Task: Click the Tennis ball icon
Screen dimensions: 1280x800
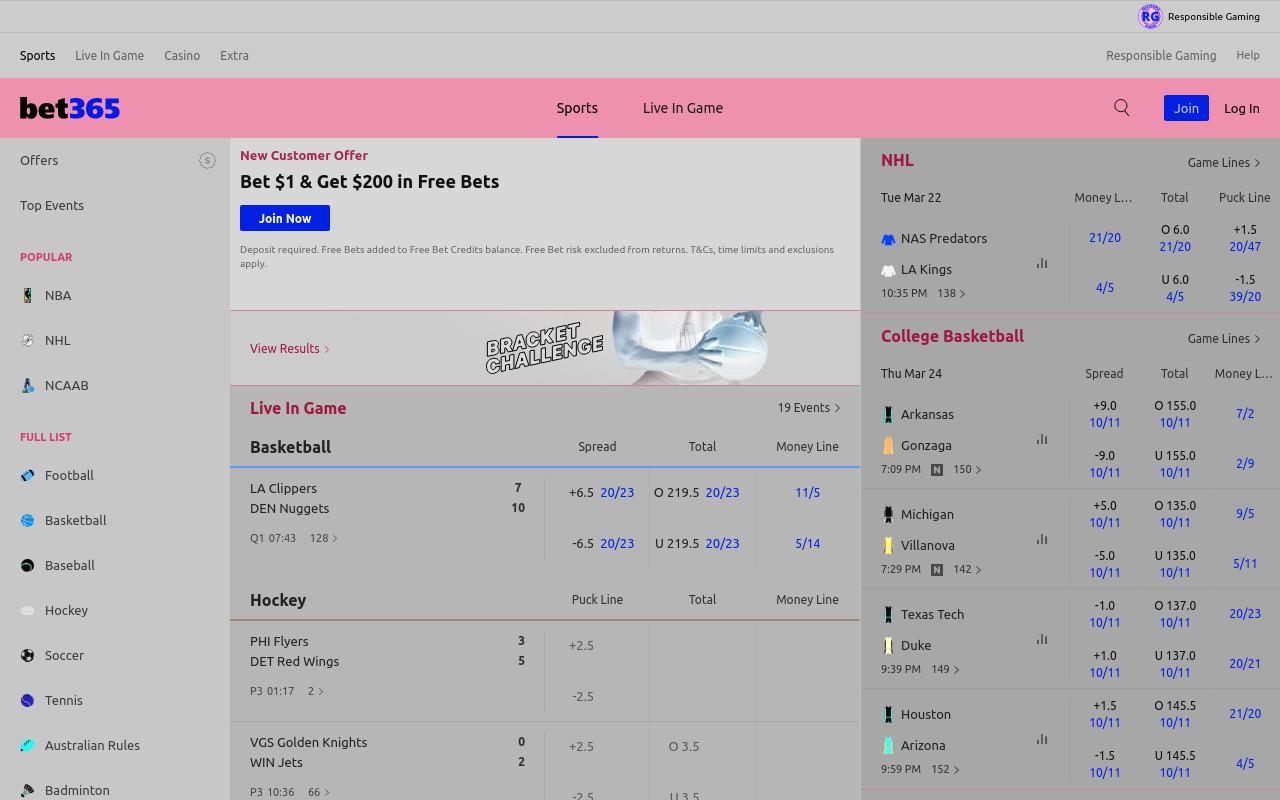Action: point(28,700)
